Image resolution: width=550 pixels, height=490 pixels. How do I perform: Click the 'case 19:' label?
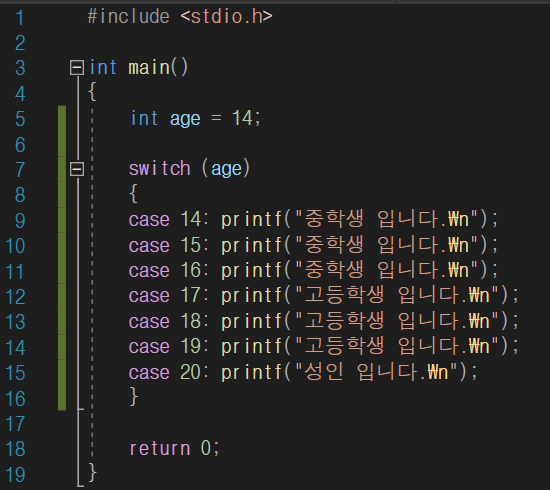(169, 347)
